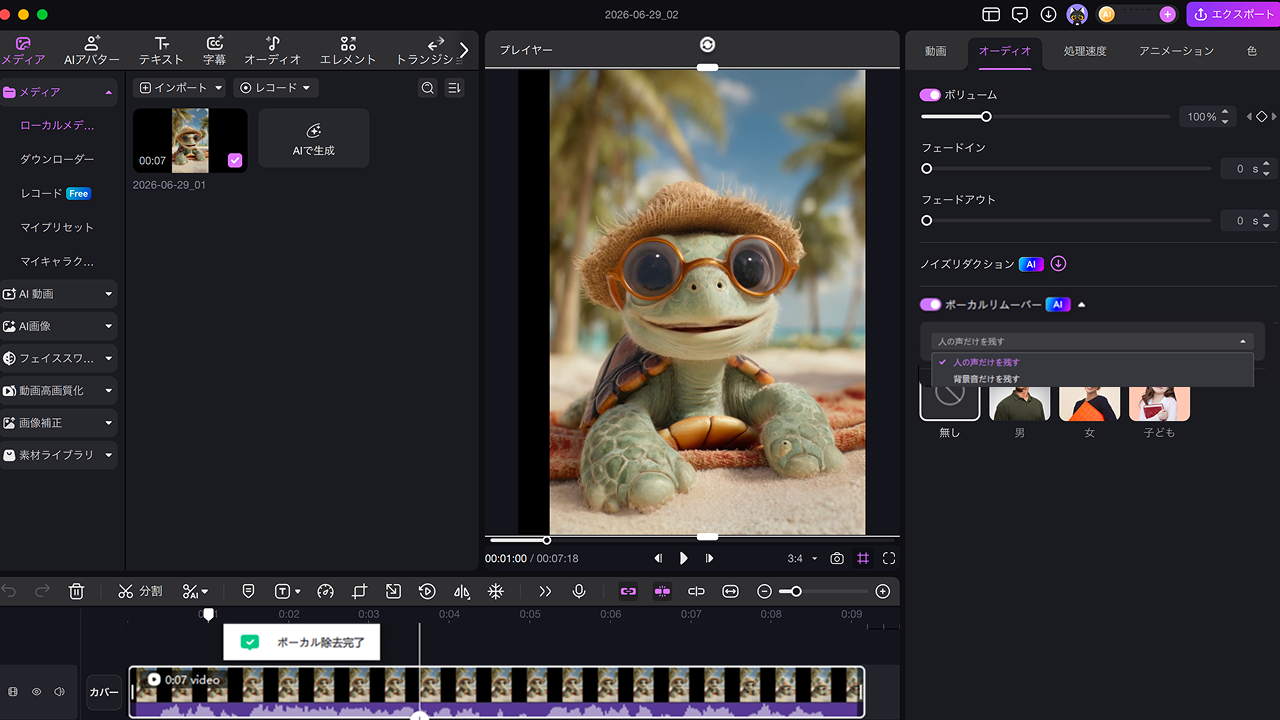The height and width of the screenshot is (720, 1280).
Task: Step forward one frame in the player
Action: pos(709,558)
